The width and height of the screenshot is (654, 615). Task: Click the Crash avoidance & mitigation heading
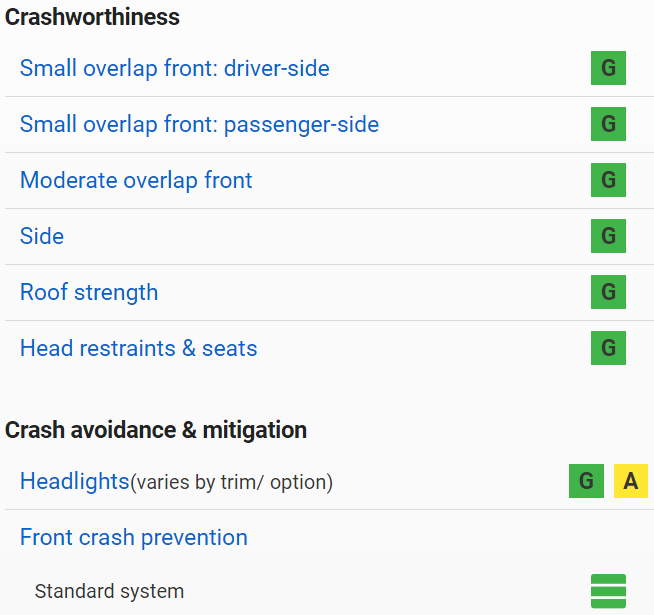[156, 430]
